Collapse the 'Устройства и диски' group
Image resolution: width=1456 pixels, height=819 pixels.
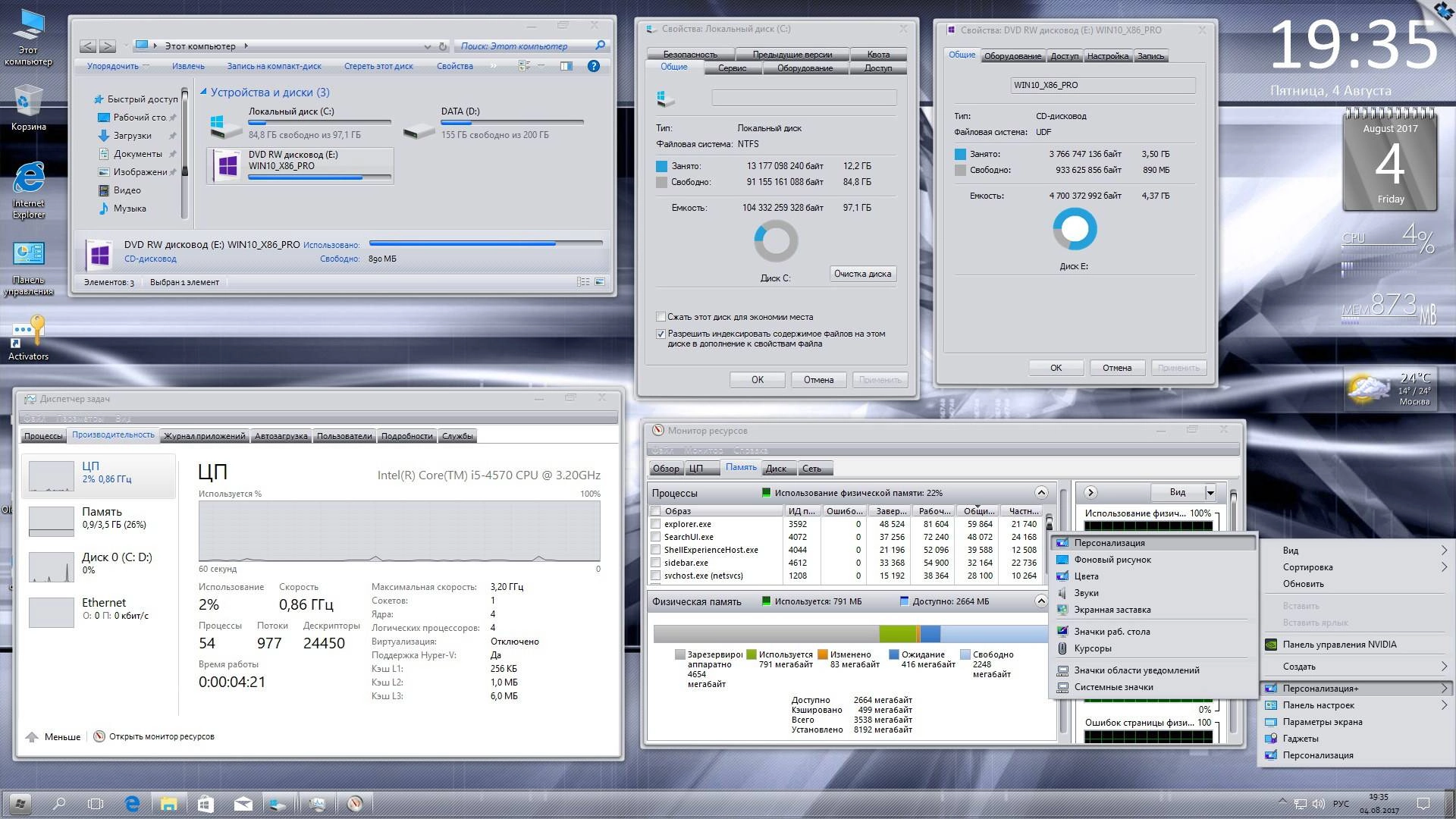(x=203, y=92)
